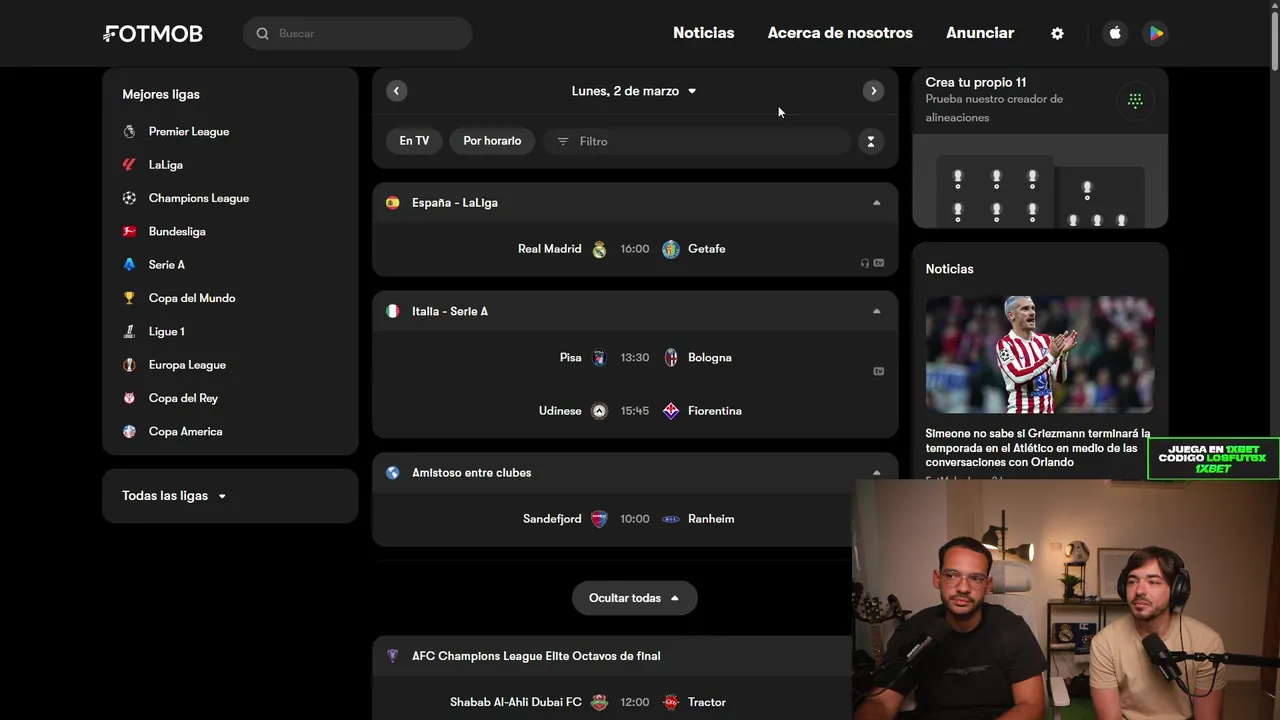Click the lineup builder grid icon
Image resolution: width=1280 pixels, height=720 pixels.
pyautogui.click(x=1135, y=100)
